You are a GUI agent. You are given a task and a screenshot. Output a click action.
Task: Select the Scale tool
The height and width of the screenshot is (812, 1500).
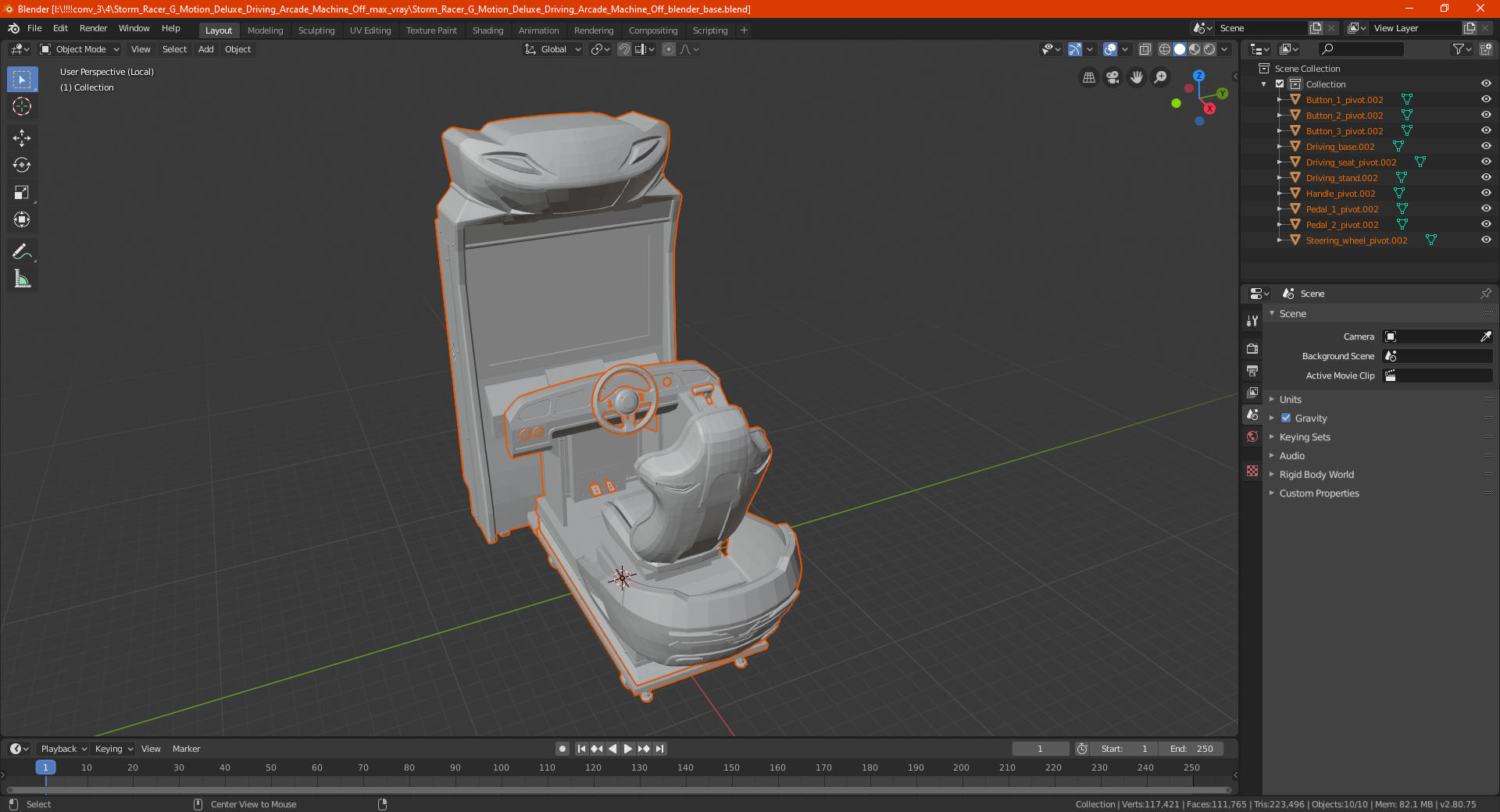22,193
